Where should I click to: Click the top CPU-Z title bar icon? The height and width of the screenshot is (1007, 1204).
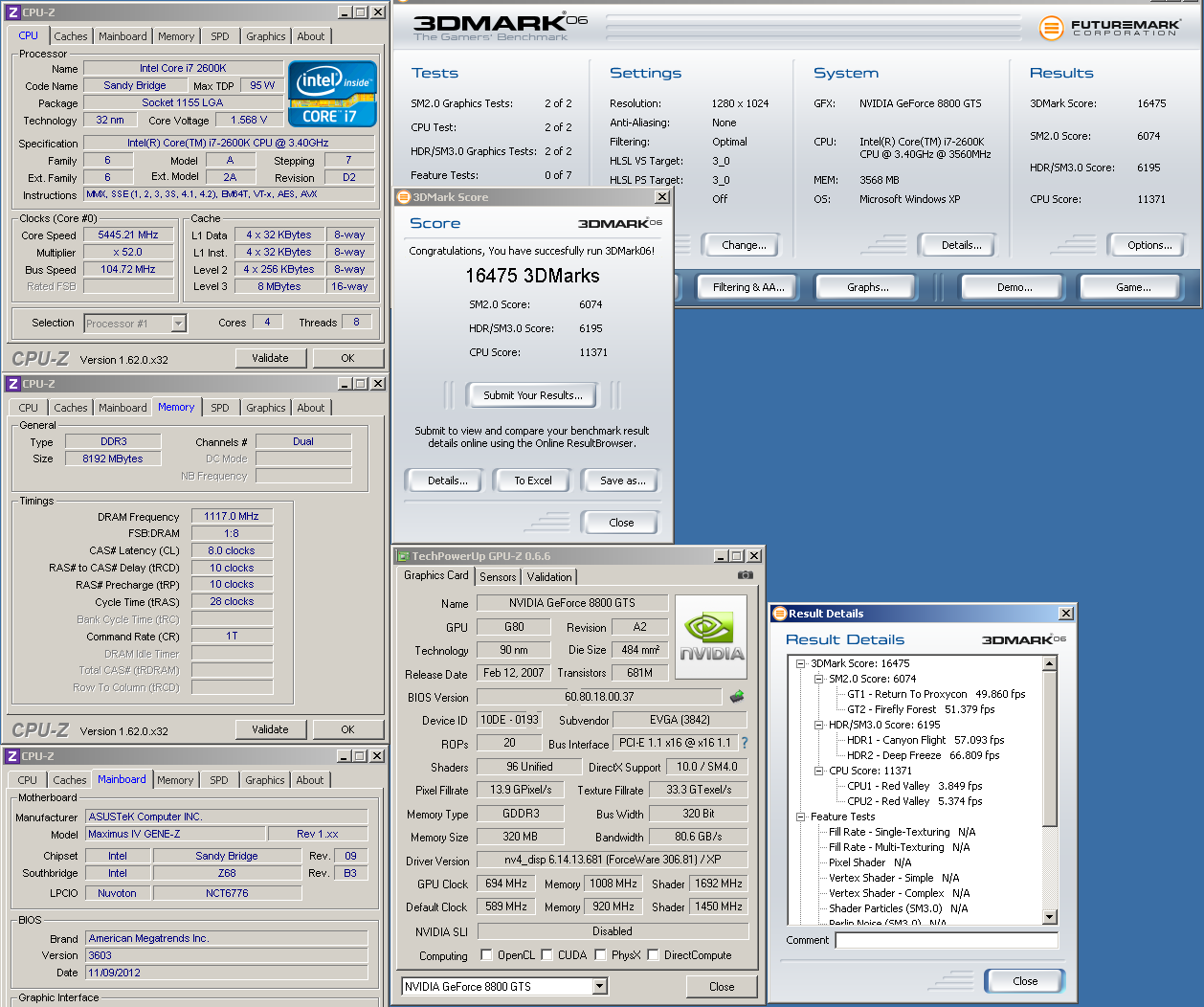tap(13, 12)
